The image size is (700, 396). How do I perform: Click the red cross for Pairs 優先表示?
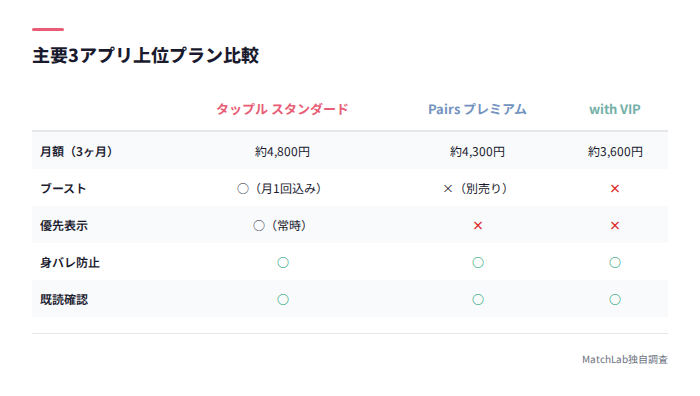[x=478, y=226]
